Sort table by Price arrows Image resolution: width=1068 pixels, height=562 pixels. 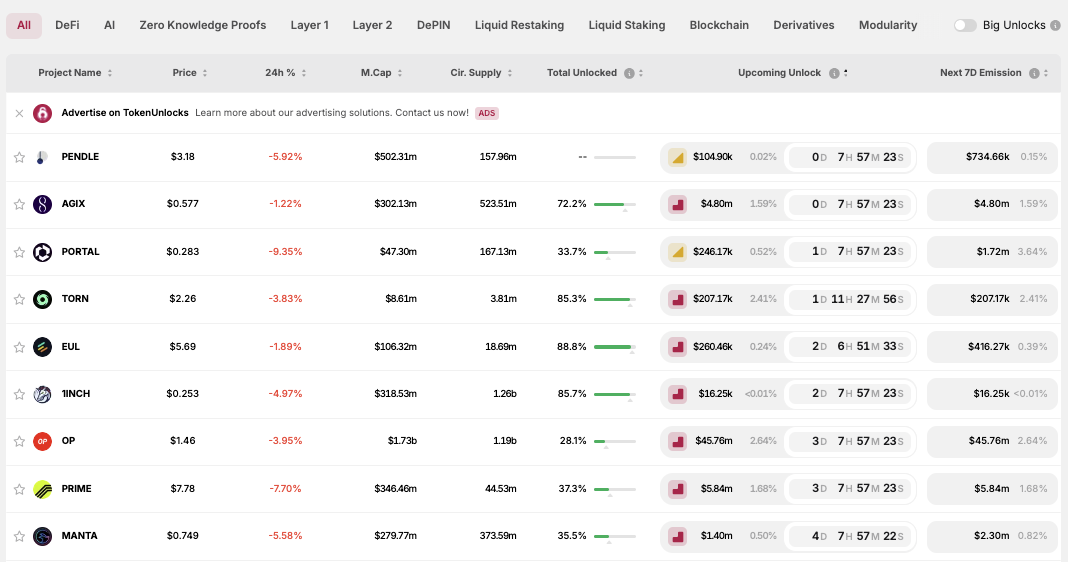pyautogui.click(x=204, y=73)
